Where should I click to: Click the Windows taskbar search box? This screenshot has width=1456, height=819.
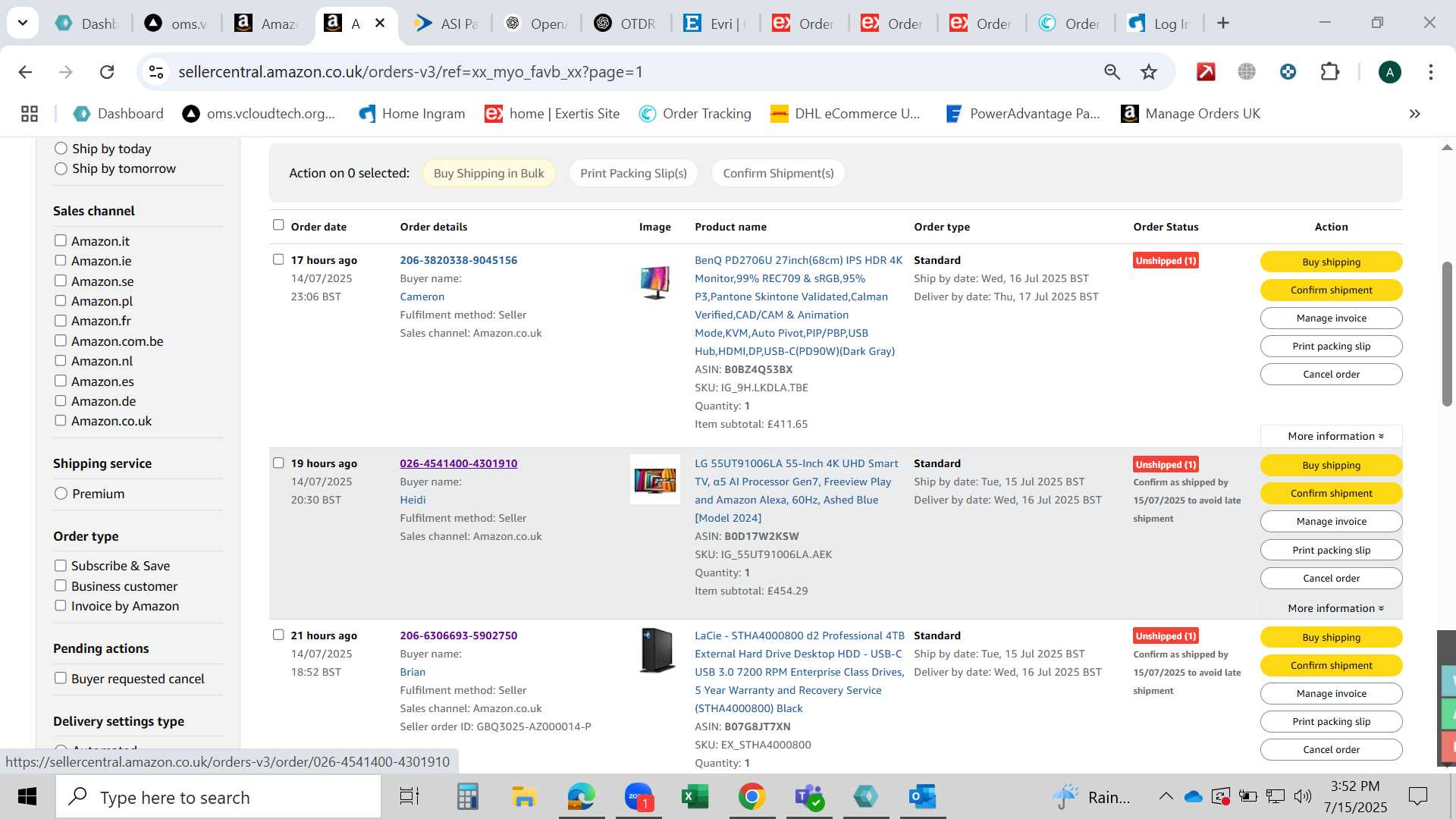(x=218, y=797)
